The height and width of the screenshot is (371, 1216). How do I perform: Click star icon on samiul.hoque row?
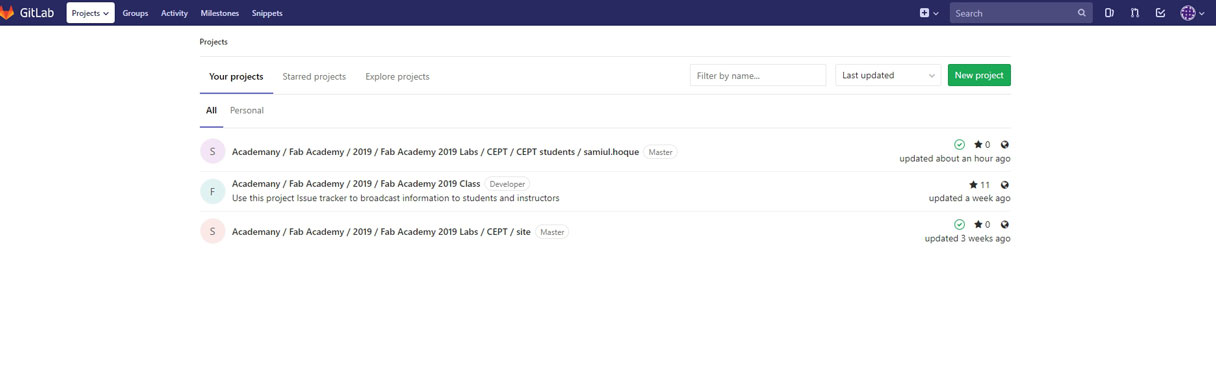tap(978, 145)
